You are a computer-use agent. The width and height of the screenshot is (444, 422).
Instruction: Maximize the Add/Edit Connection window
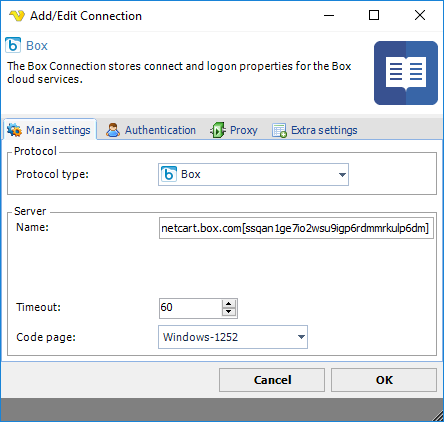[x=374, y=15]
